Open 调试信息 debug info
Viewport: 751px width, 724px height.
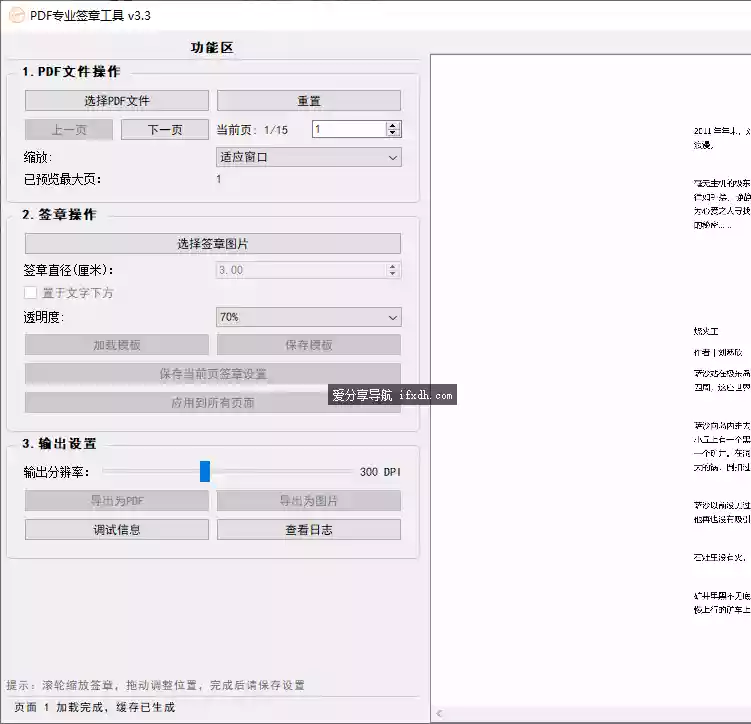117,530
